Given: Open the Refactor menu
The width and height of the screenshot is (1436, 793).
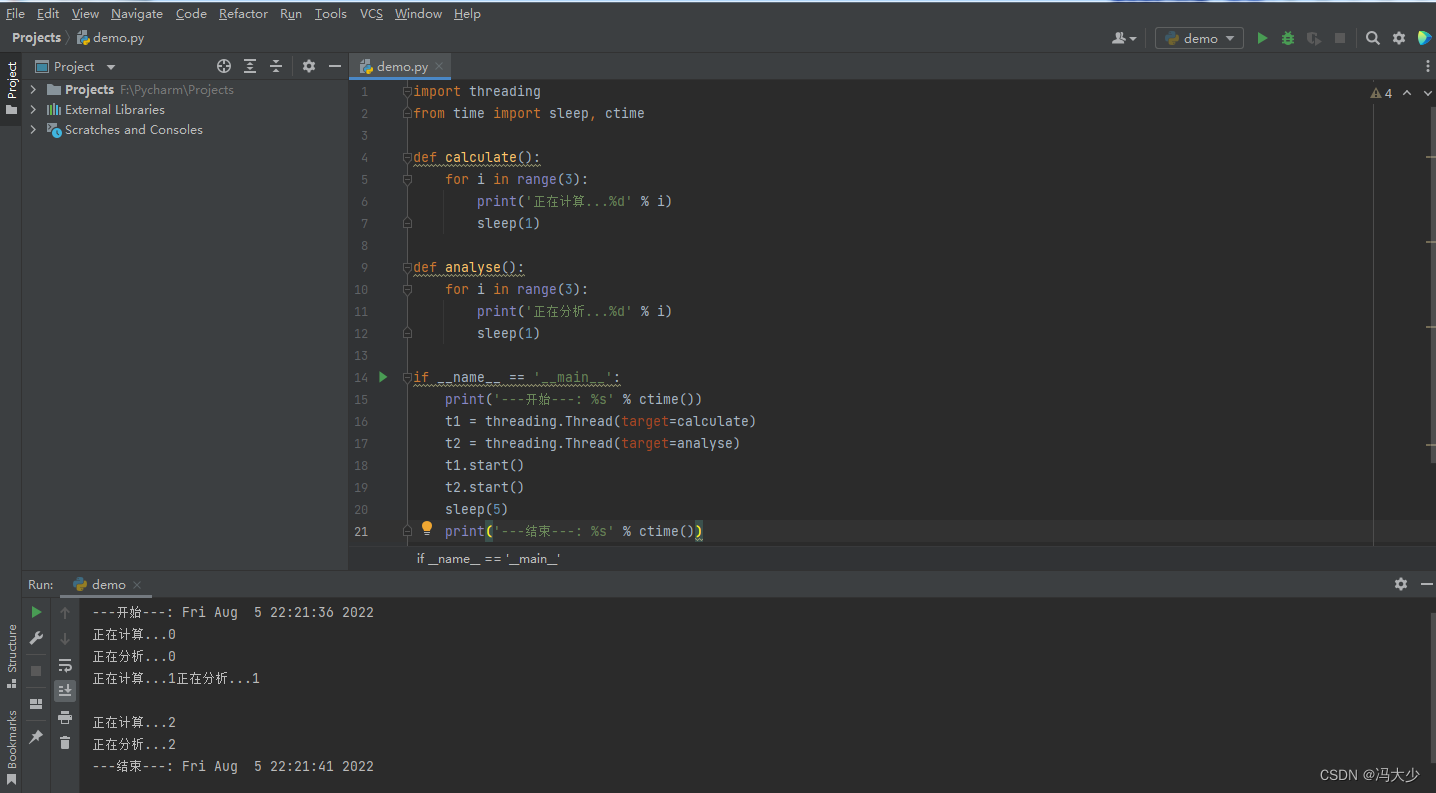Looking at the screenshot, I should point(243,13).
